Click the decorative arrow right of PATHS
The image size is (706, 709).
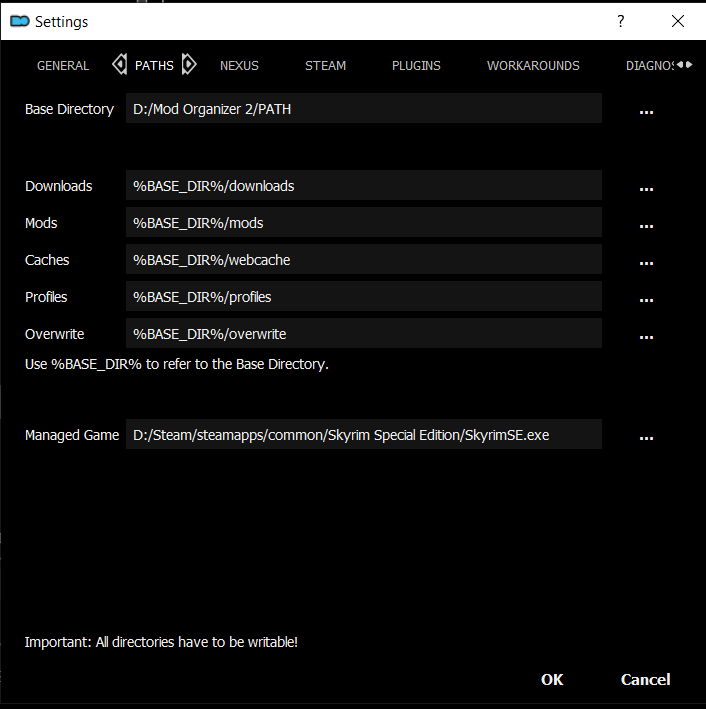tap(189, 64)
